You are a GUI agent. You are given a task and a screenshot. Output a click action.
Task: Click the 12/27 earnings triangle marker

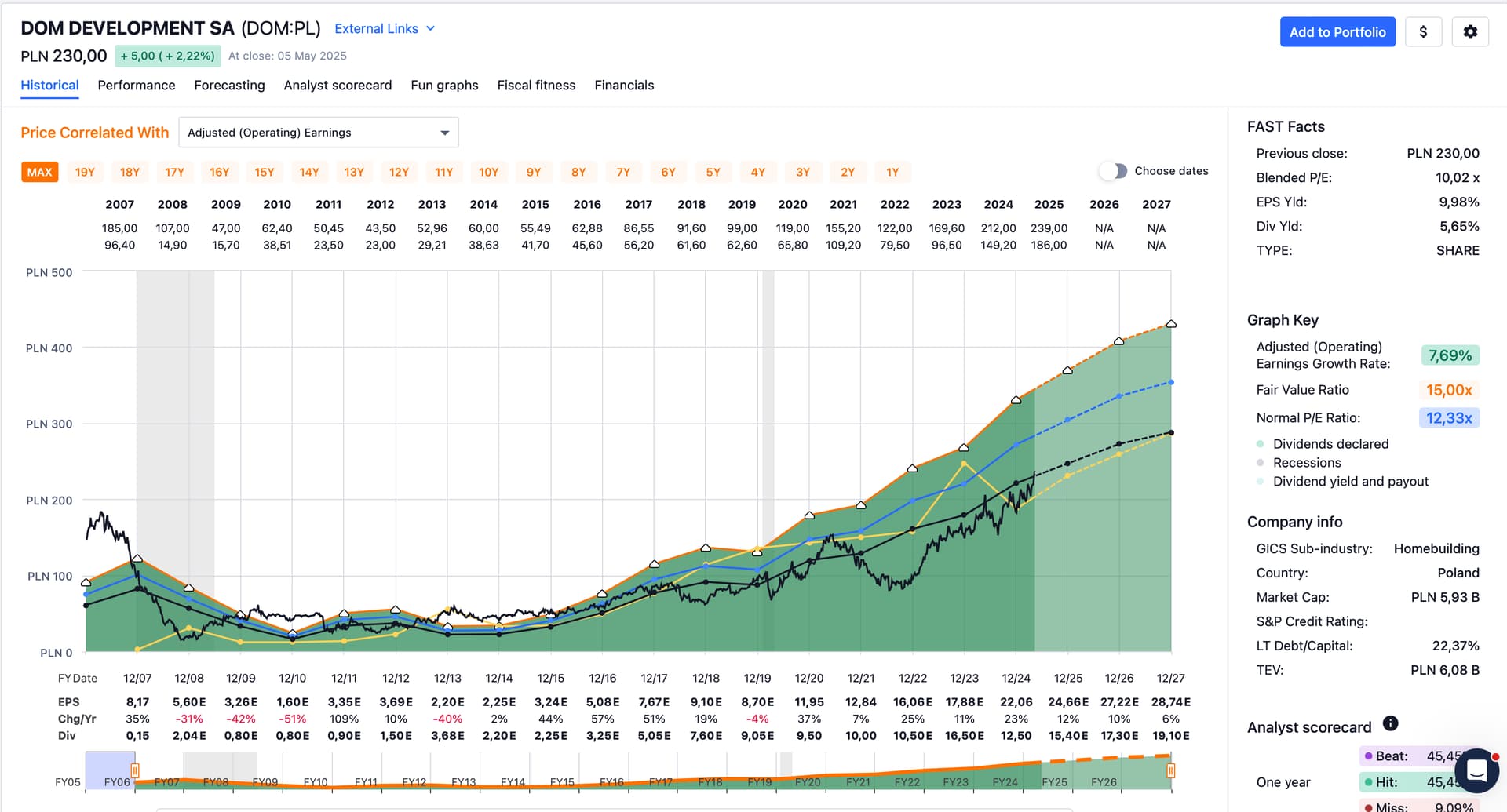1171,324
